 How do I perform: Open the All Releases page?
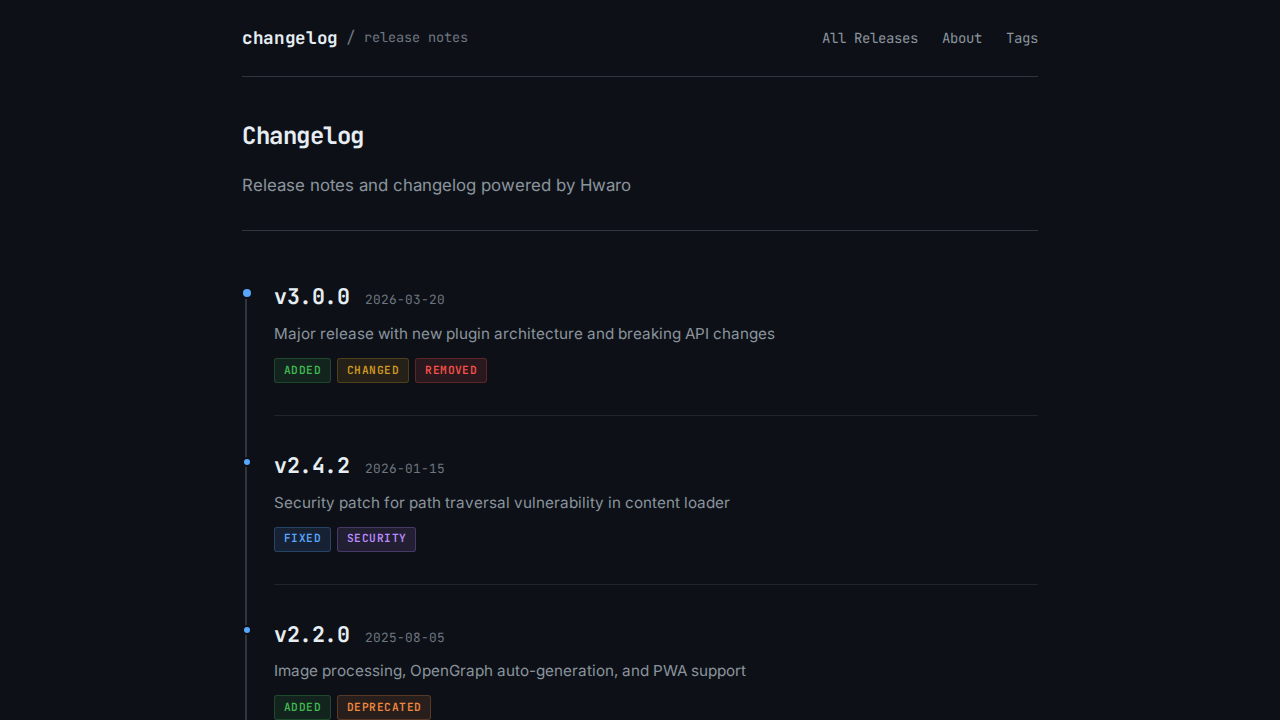[869, 38]
